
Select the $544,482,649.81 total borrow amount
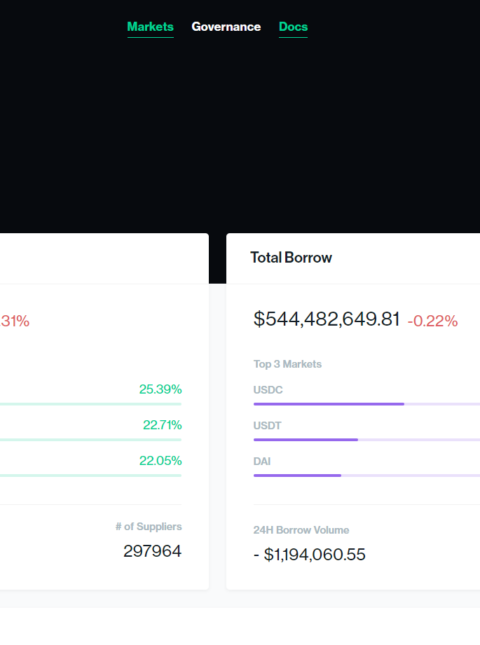(x=327, y=319)
